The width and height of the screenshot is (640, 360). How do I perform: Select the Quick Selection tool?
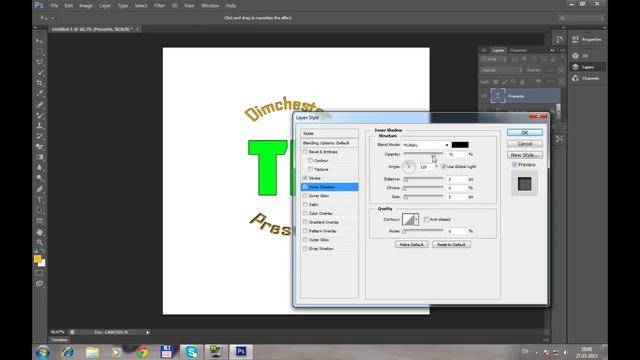pos(40,73)
